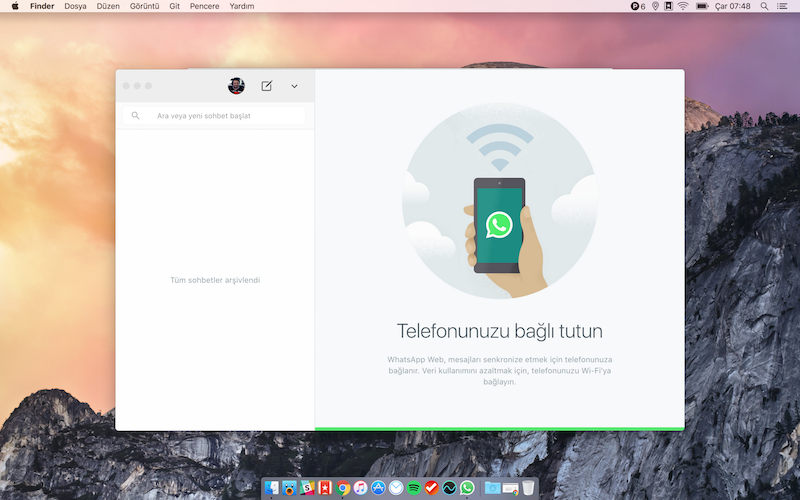Click the bookmark star menu bar icon
The image size is (800, 500).
pyautogui.click(x=668, y=6)
